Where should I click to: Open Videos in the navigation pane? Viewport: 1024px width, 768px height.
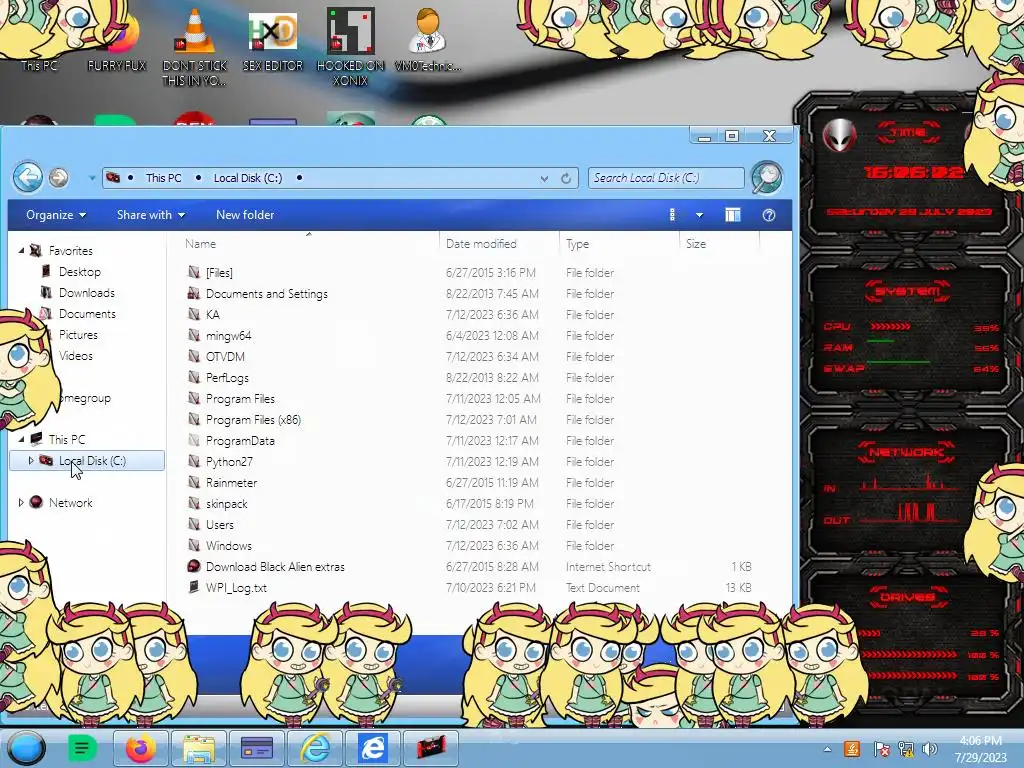point(76,356)
